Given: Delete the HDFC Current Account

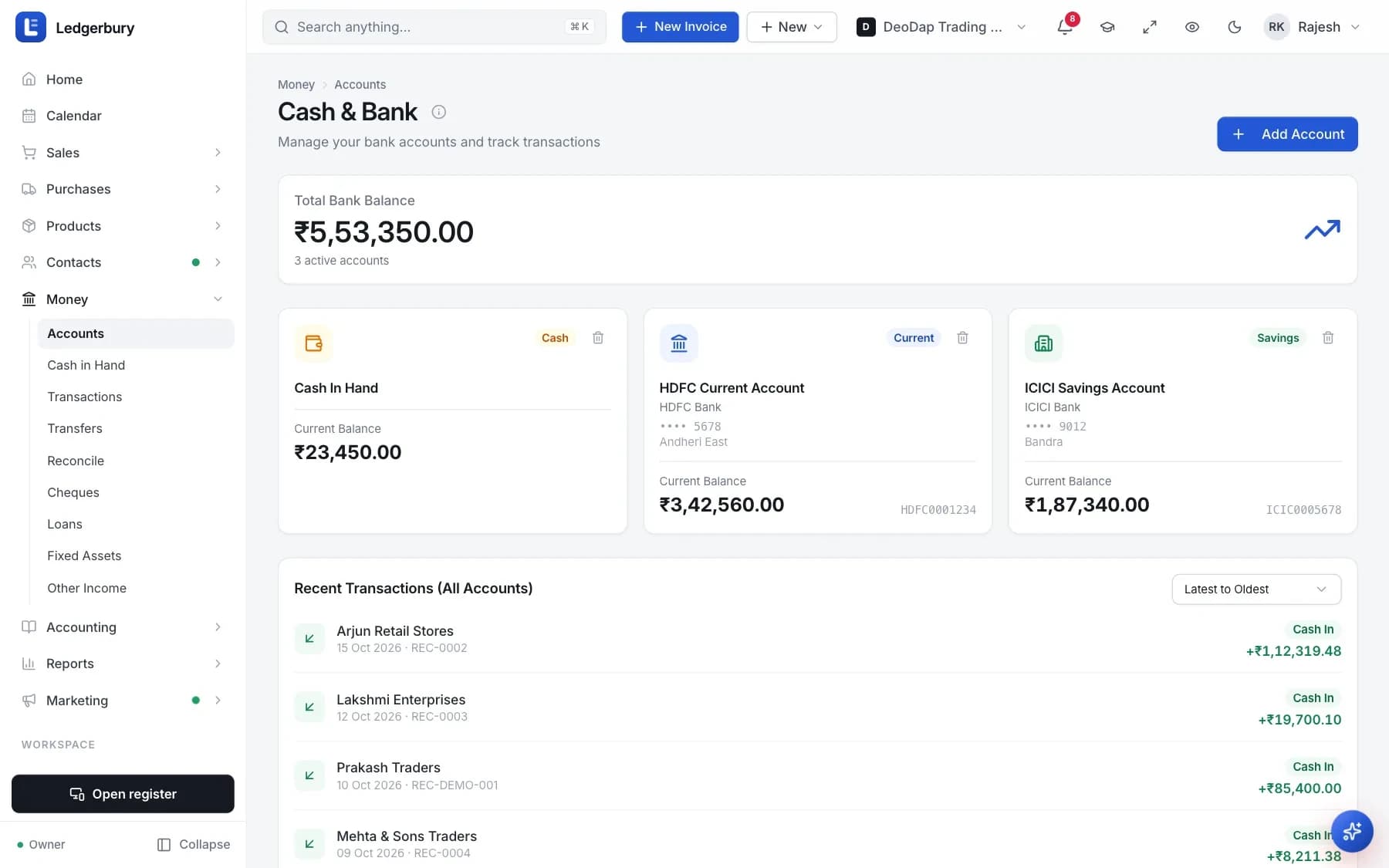Looking at the screenshot, I should [962, 337].
